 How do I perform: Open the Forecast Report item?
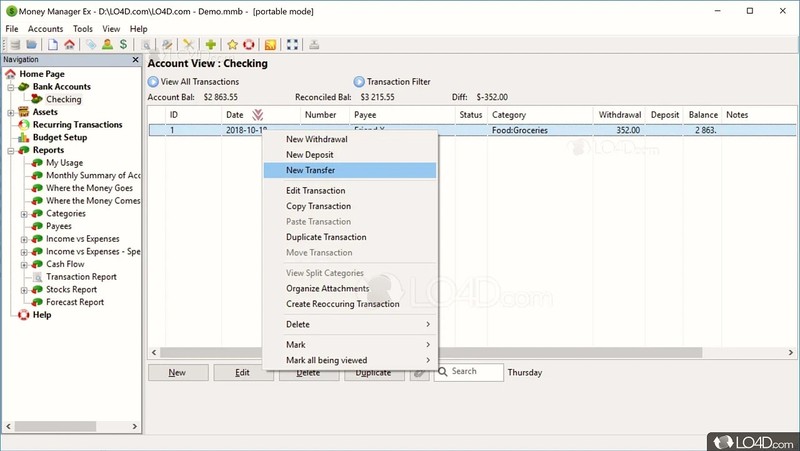point(75,303)
